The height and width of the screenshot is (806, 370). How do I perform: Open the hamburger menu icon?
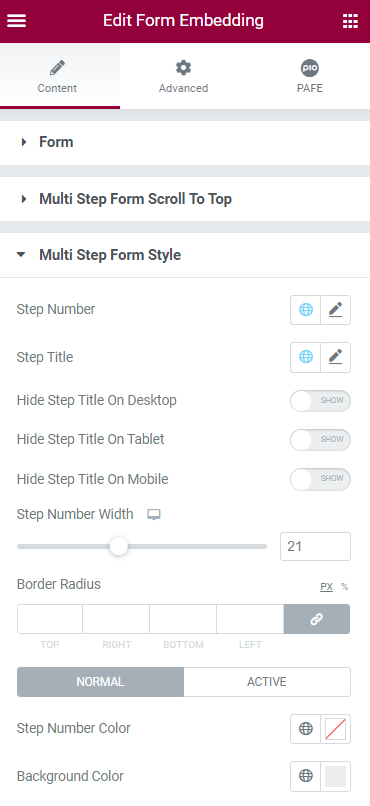pos(16,21)
